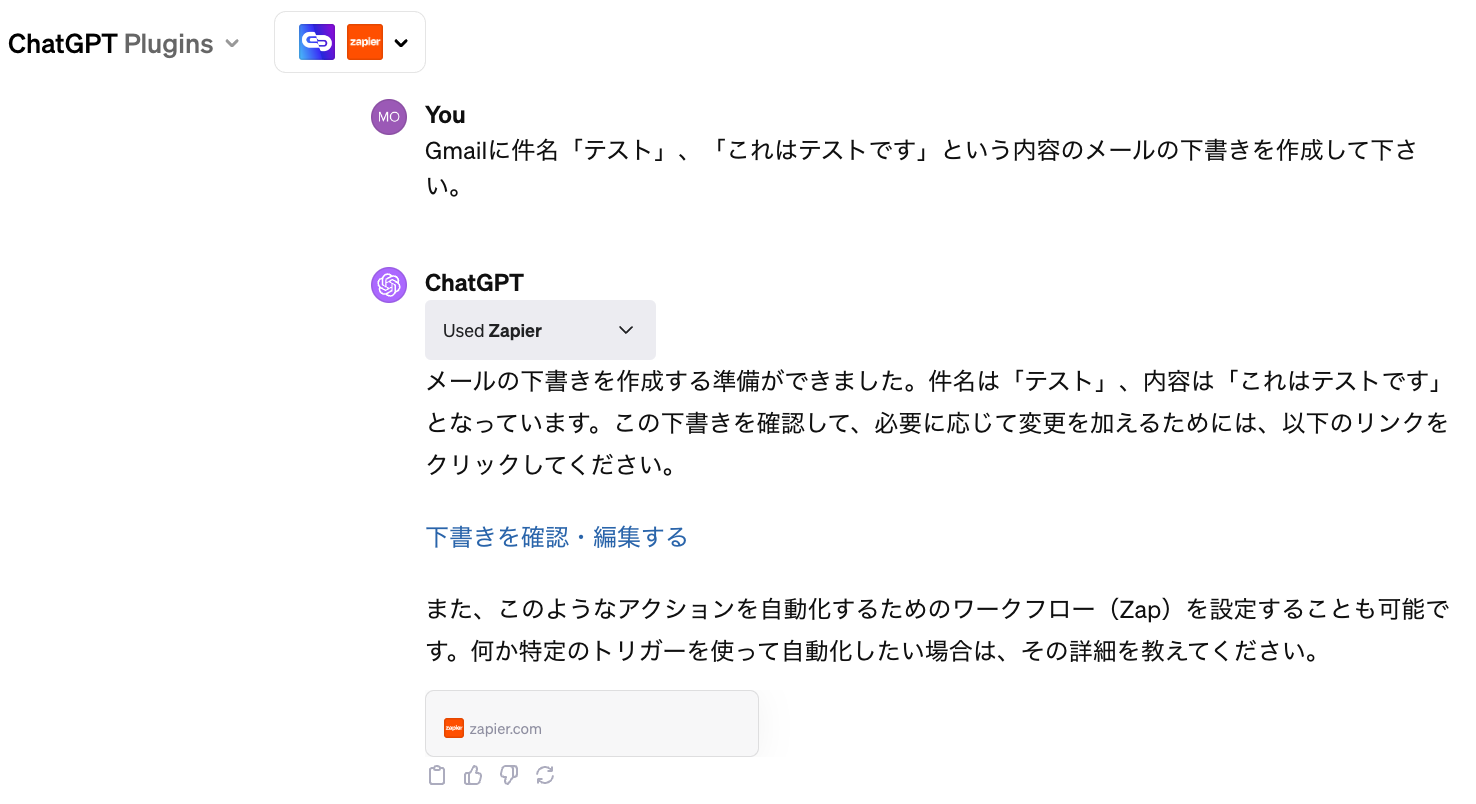Open the ChatGPT Plugins model selector
The height and width of the screenshot is (804, 1476).
tap(123, 44)
